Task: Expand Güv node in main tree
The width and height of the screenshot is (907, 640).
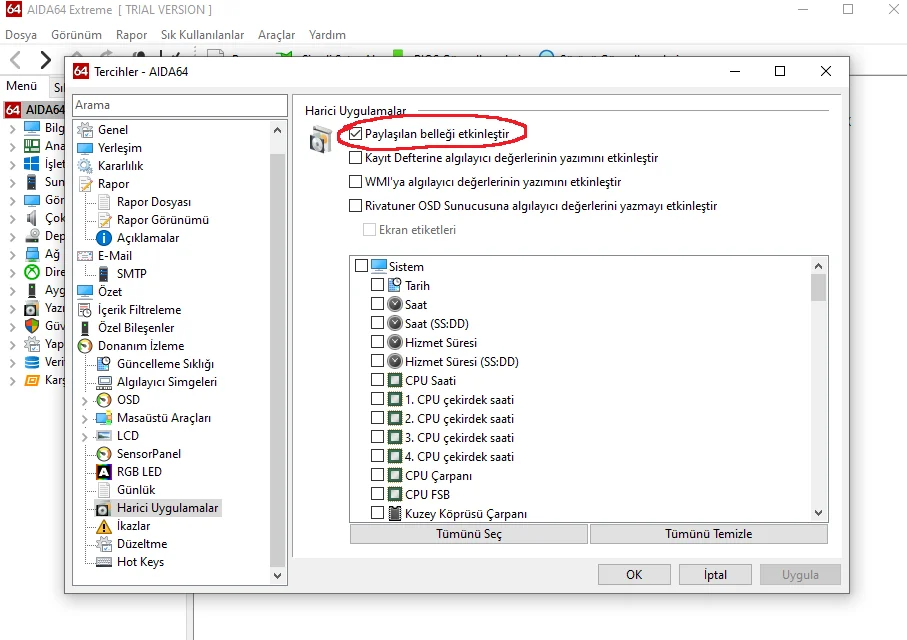Action: 12,326
